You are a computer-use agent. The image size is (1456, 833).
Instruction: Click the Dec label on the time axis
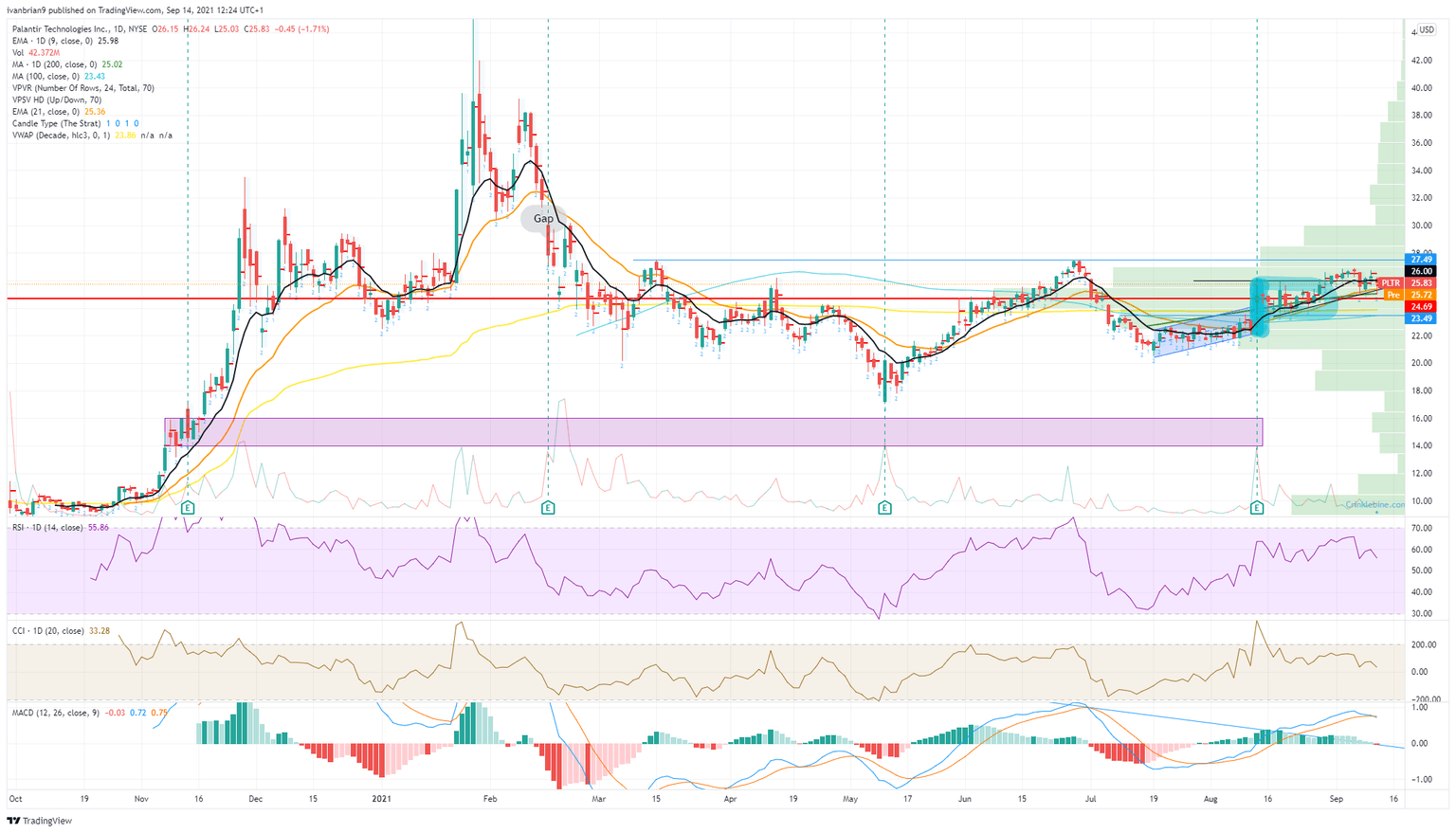[x=256, y=799]
